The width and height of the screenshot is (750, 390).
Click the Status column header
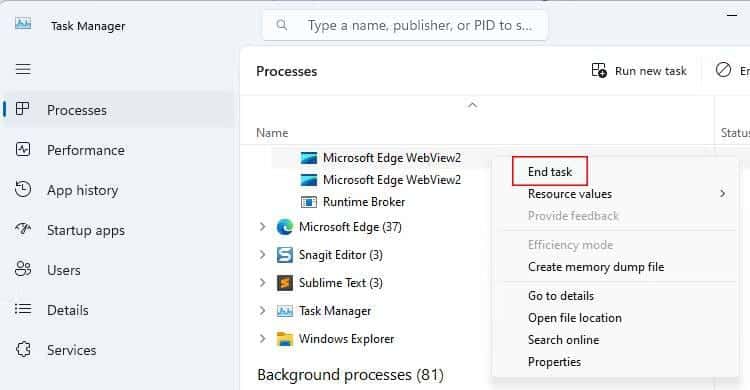(x=735, y=133)
